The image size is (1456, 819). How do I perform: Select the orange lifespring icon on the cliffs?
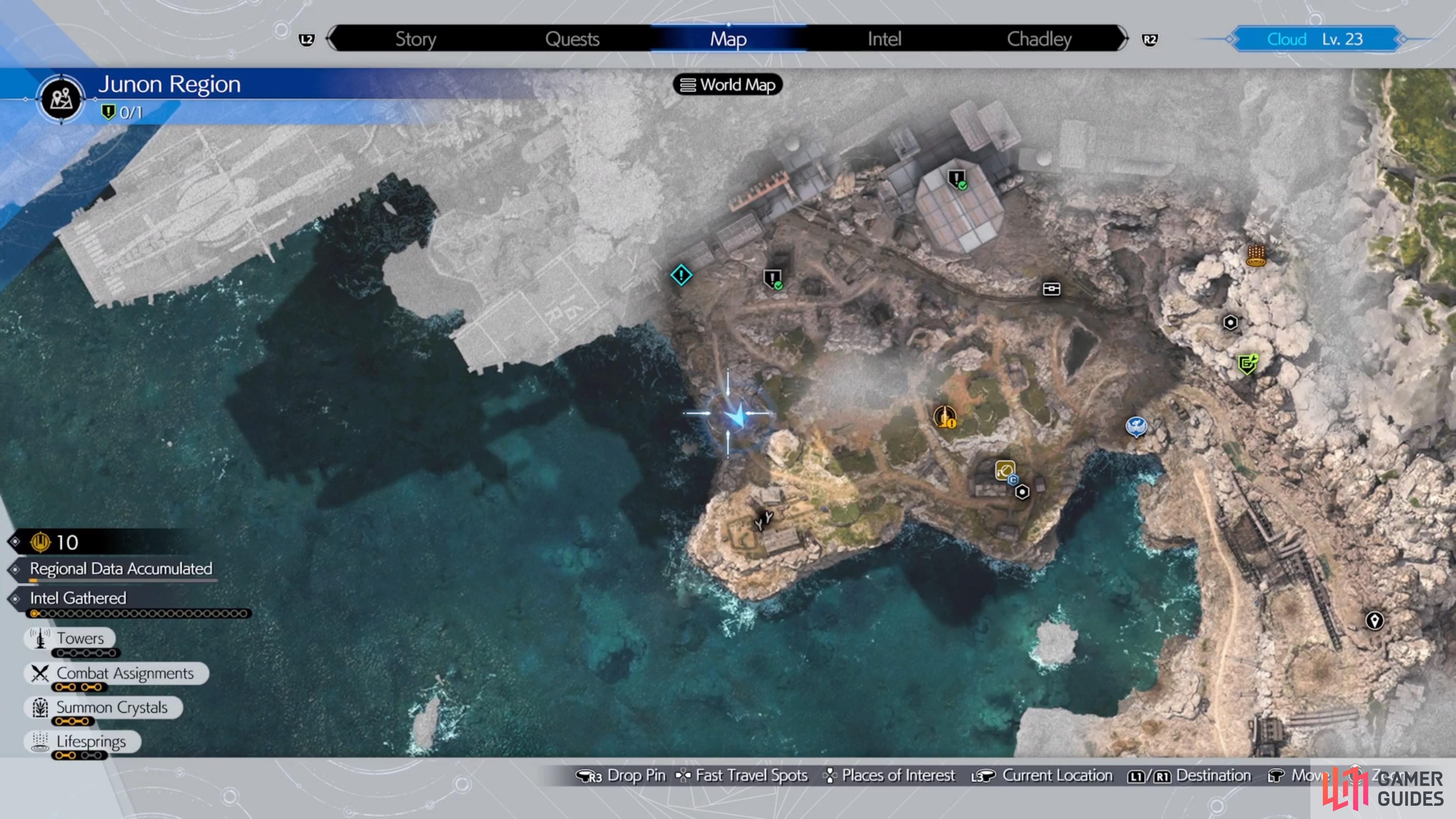(1255, 255)
